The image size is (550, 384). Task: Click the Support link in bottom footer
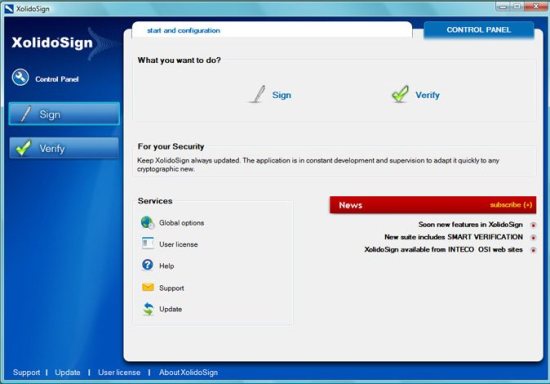coord(26,372)
